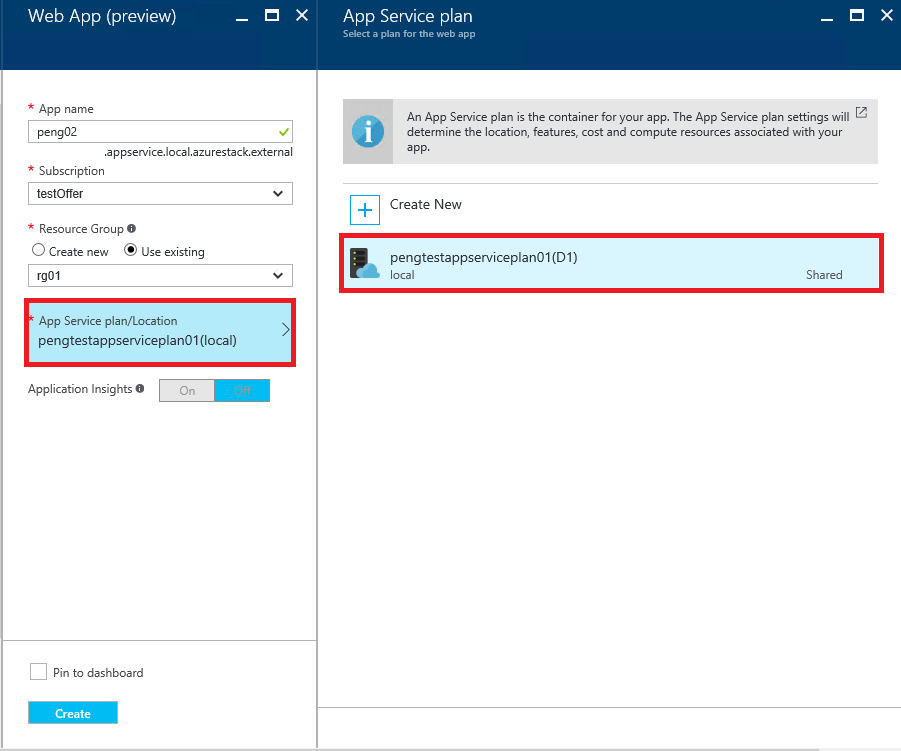901x751 pixels.
Task: Click the Application Insights label
Action: (x=80, y=389)
